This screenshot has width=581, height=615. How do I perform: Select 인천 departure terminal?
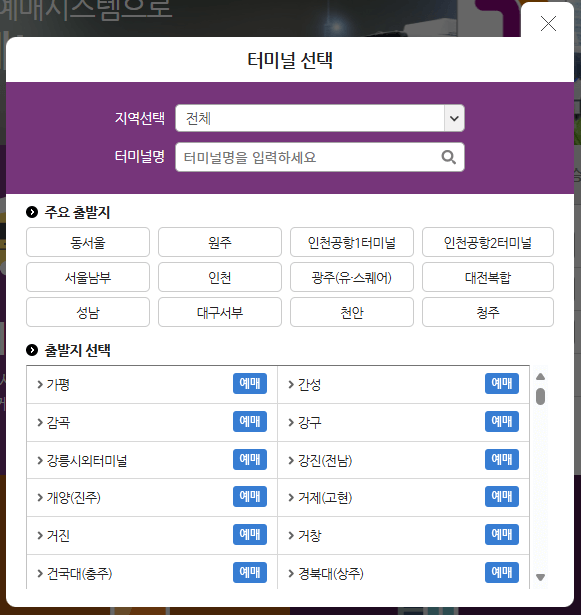tap(220, 277)
